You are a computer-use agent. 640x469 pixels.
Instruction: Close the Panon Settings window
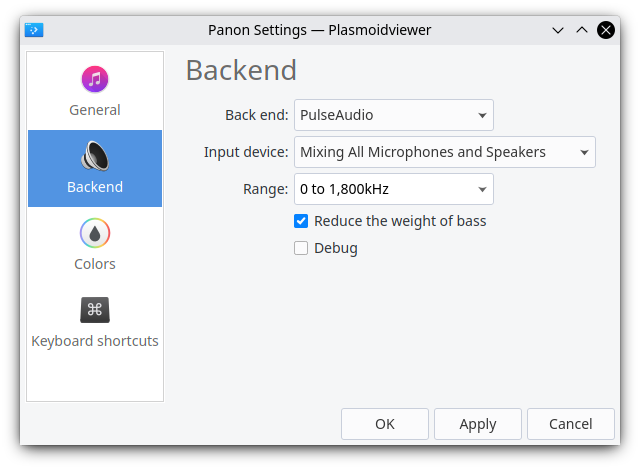coord(606,30)
